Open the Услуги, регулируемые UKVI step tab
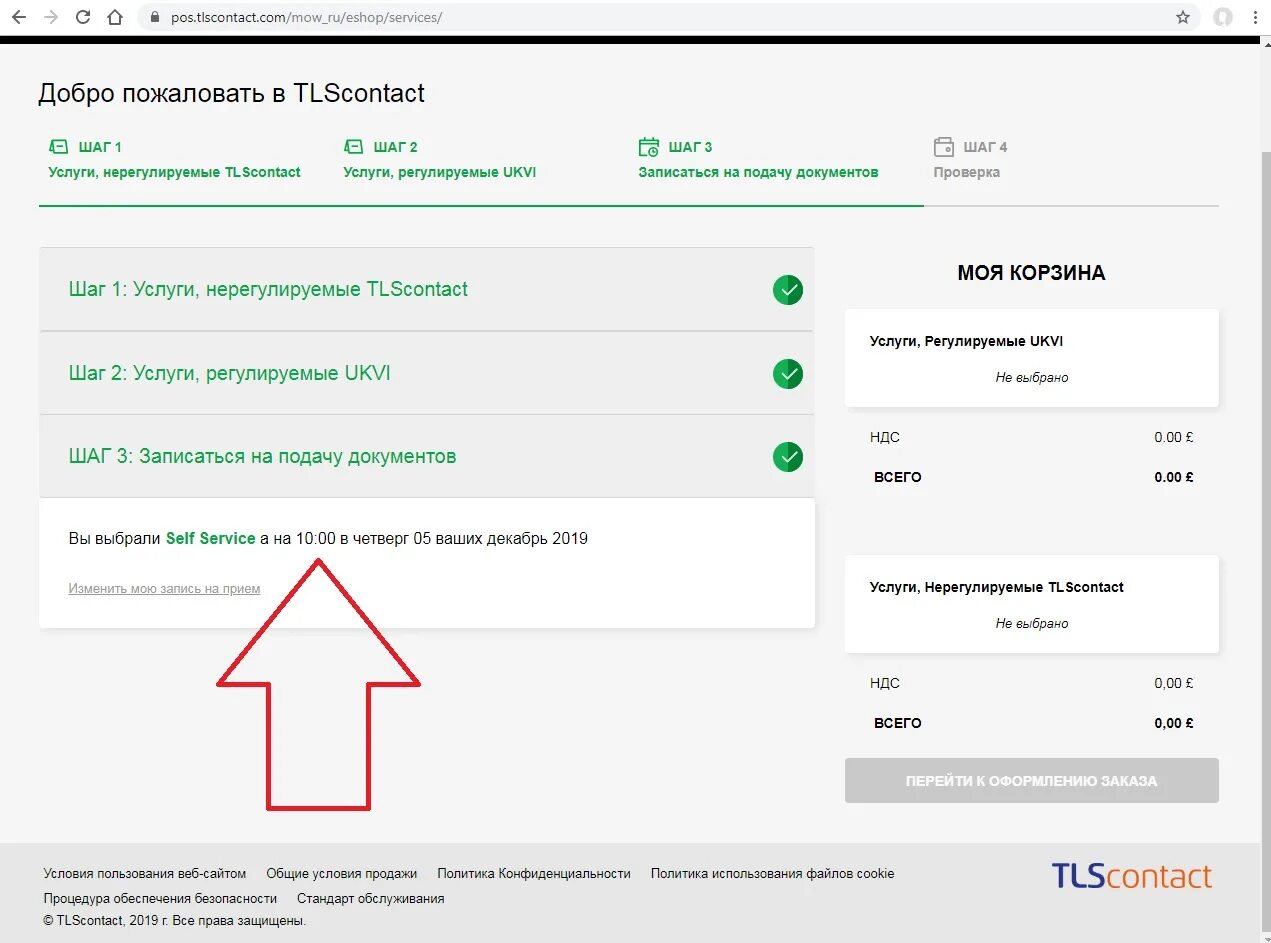Viewport: 1271px width, 943px height. coord(440,160)
